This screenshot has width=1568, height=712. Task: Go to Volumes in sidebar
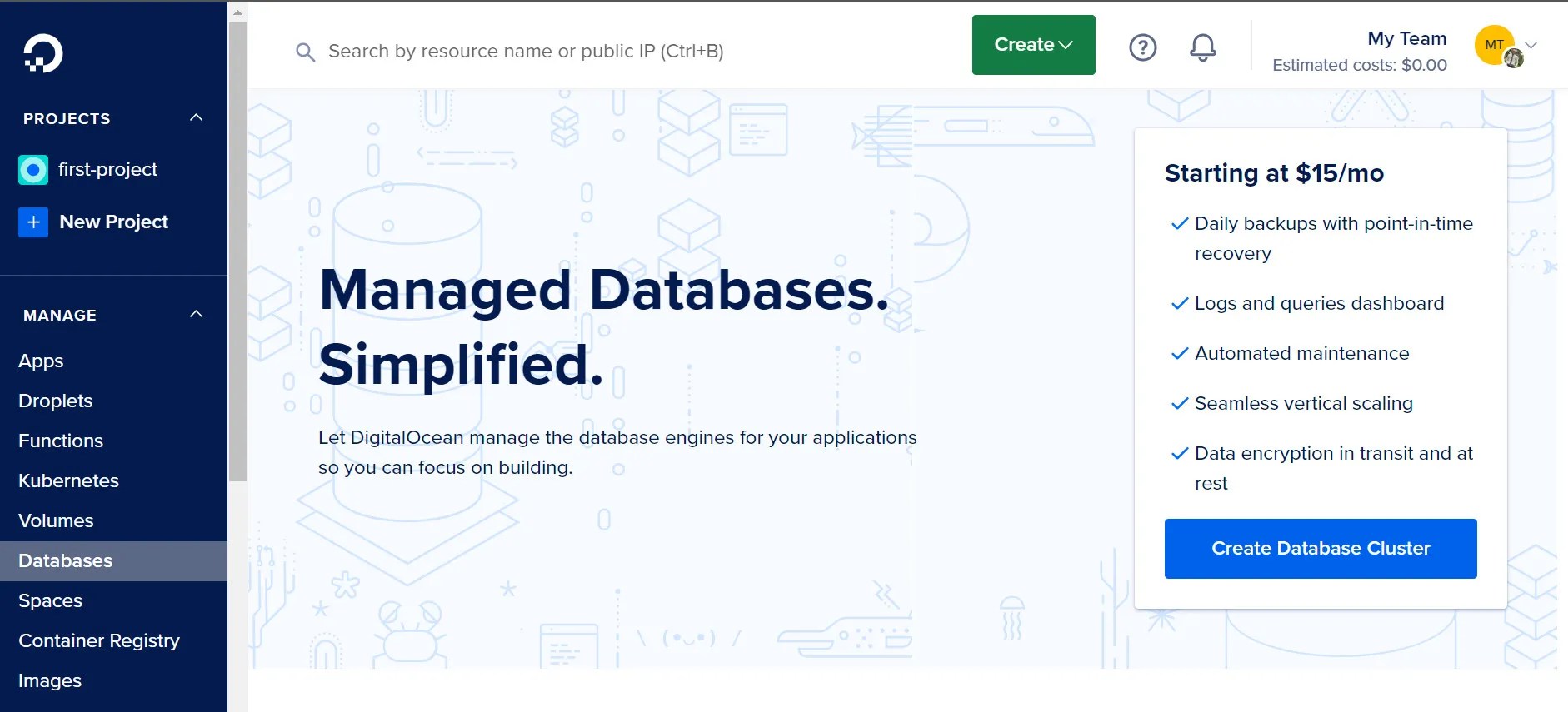pos(56,520)
